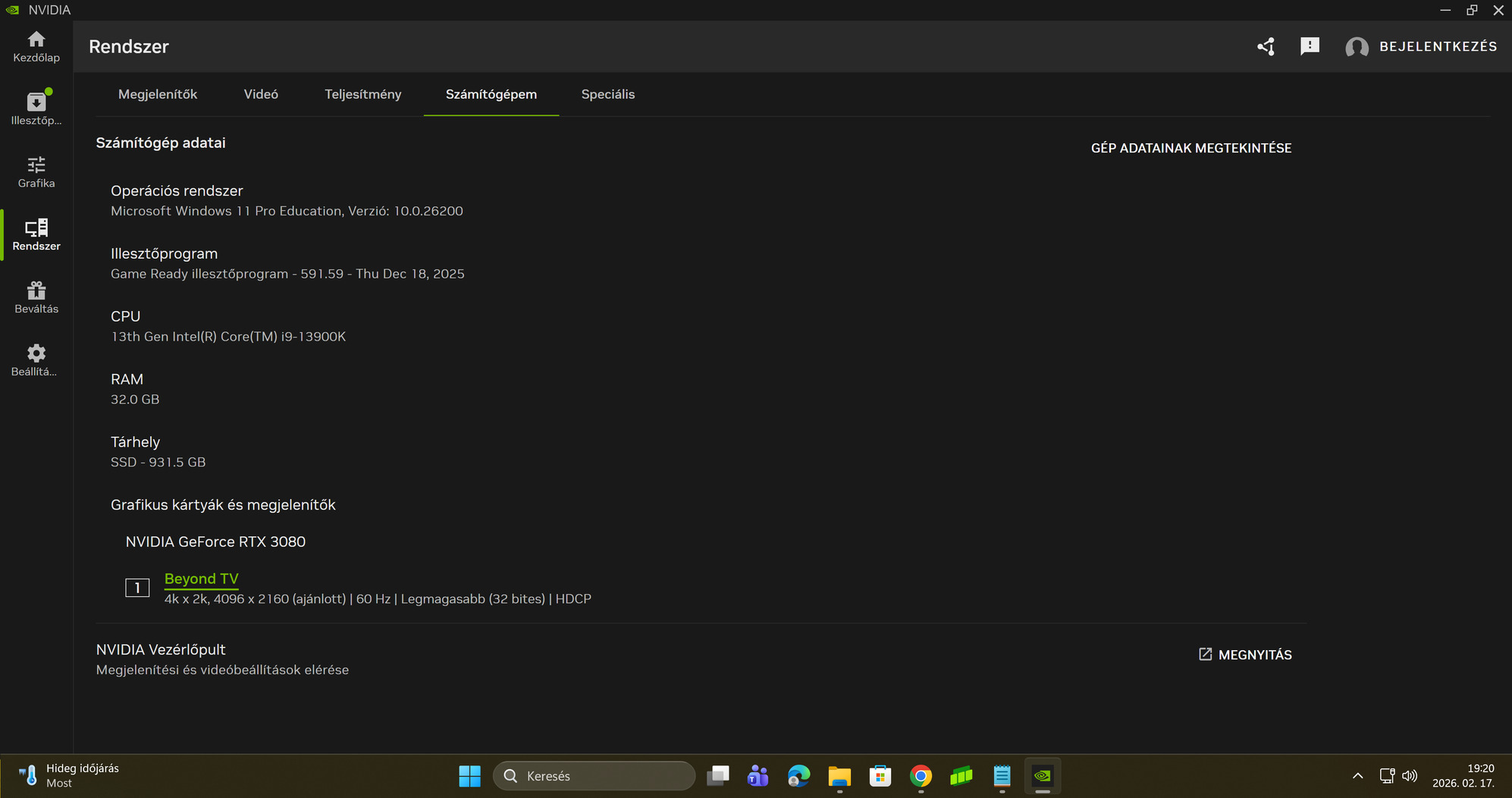Screen dimensions: 1512x798
Task: Click Megjelenítési és videóbeállítások elérése text
Action: [x=222, y=670]
